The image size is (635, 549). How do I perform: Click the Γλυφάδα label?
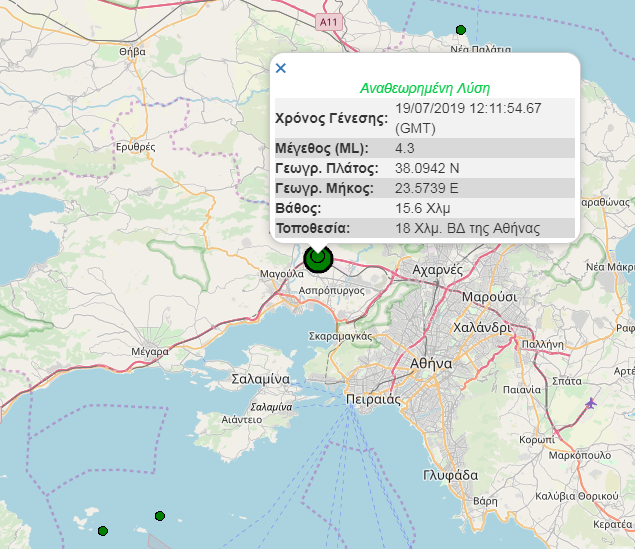450,475
